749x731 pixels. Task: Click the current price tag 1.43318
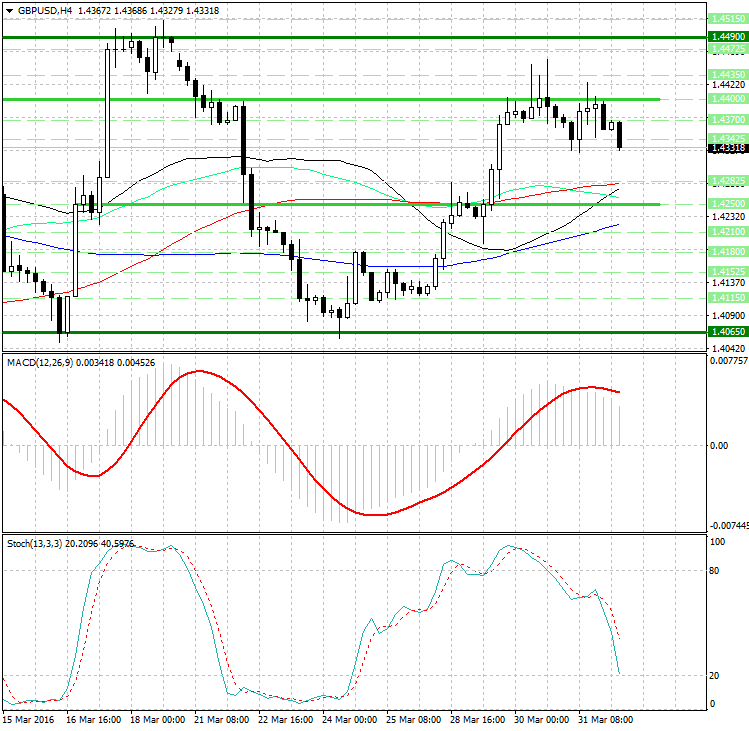(726, 148)
